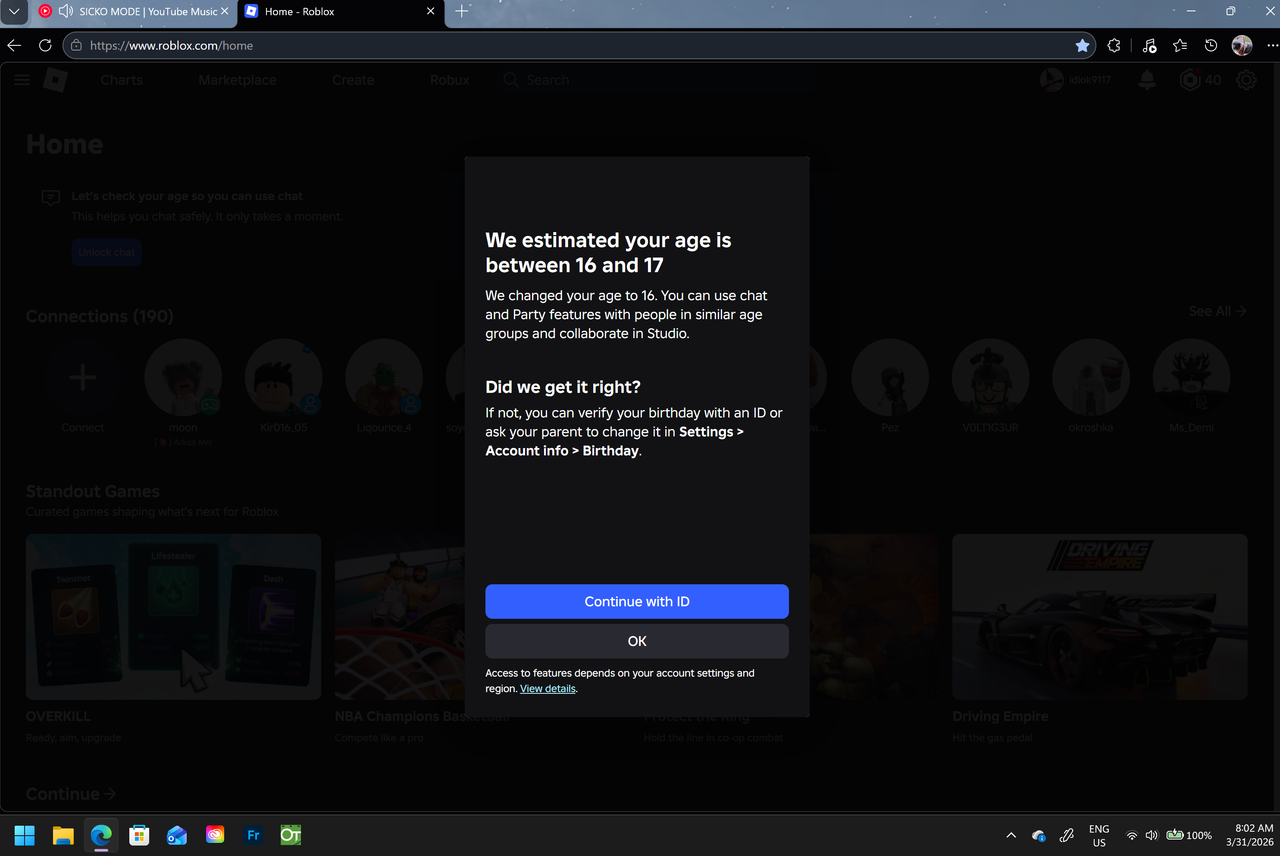The width and height of the screenshot is (1280, 856).
Task: Open the Roblox hamburger menu
Action: pyautogui.click(x=22, y=80)
